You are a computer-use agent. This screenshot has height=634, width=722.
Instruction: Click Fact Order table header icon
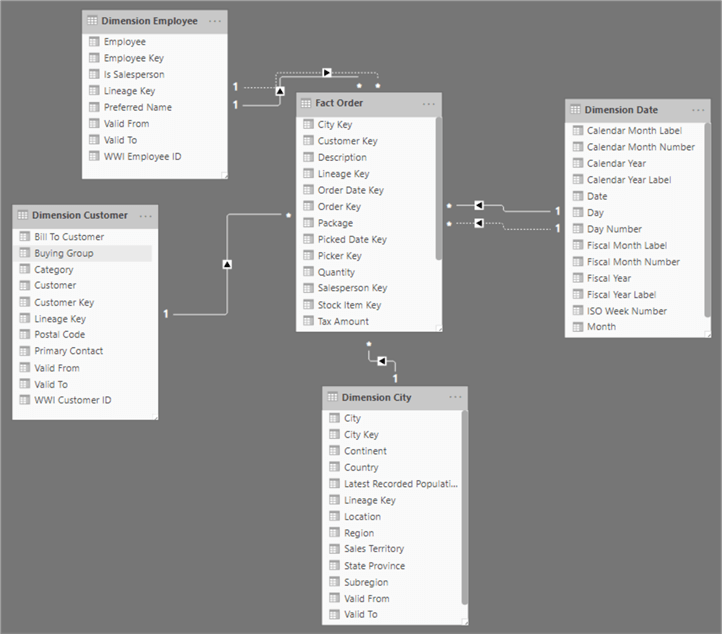(x=306, y=103)
